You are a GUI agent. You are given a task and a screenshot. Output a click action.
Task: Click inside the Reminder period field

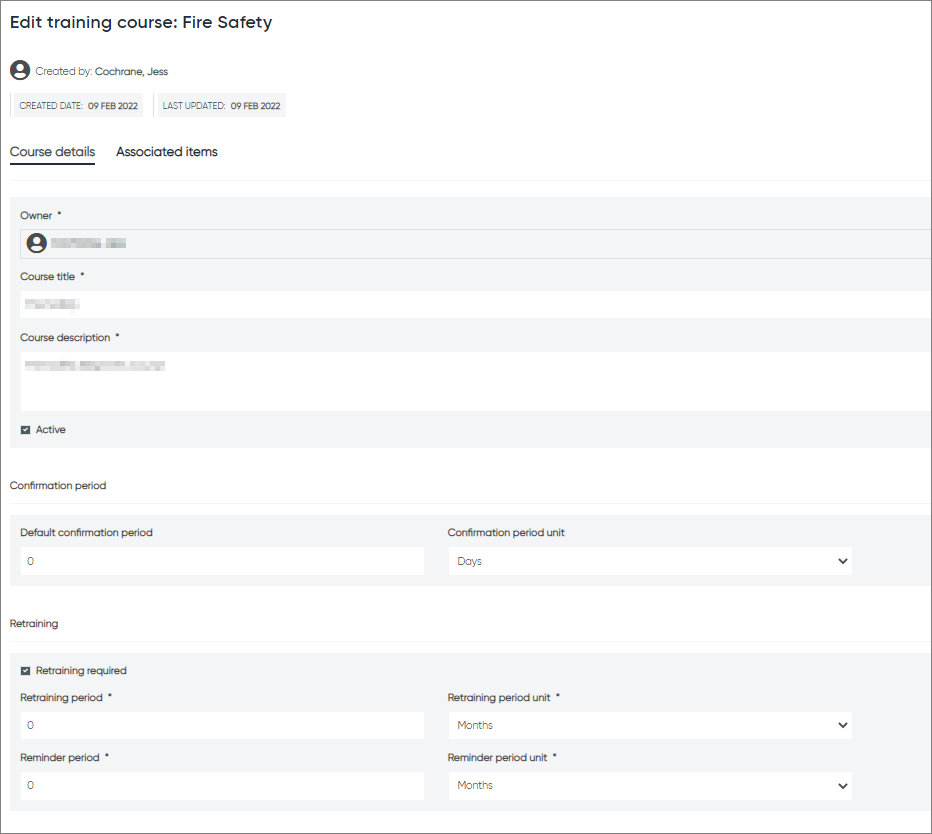(221, 785)
